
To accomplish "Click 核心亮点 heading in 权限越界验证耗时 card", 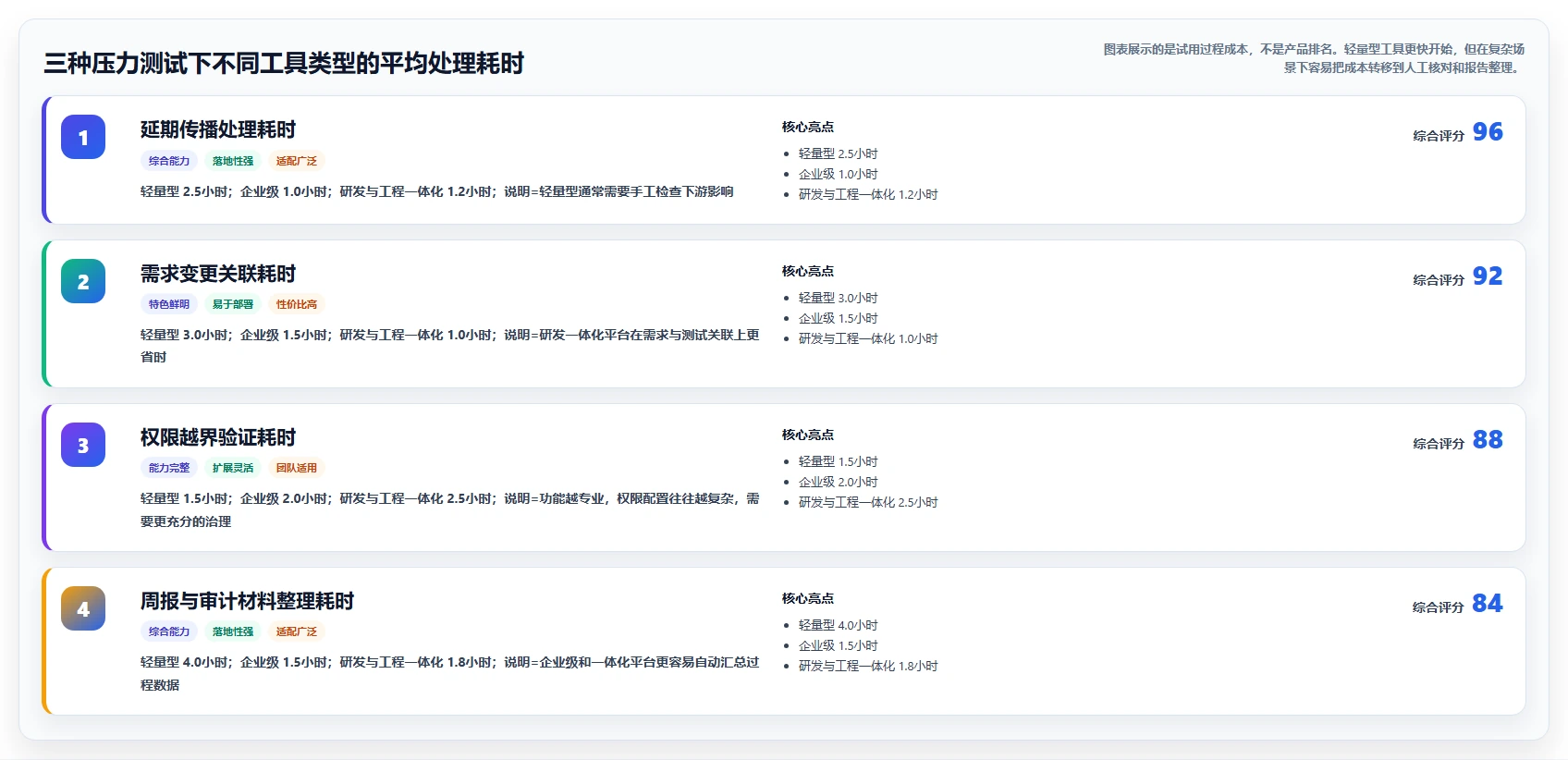I will [808, 435].
